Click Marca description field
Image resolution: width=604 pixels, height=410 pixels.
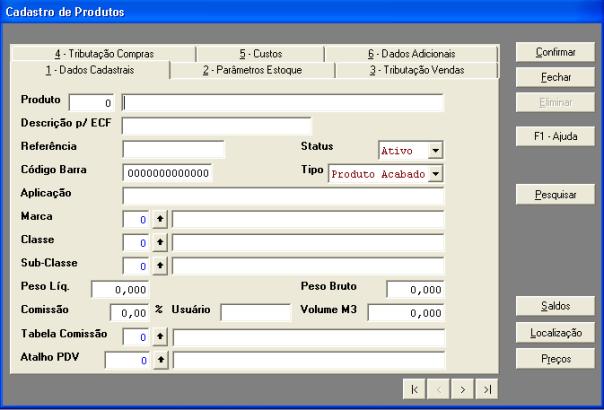click(x=308, y=220)
